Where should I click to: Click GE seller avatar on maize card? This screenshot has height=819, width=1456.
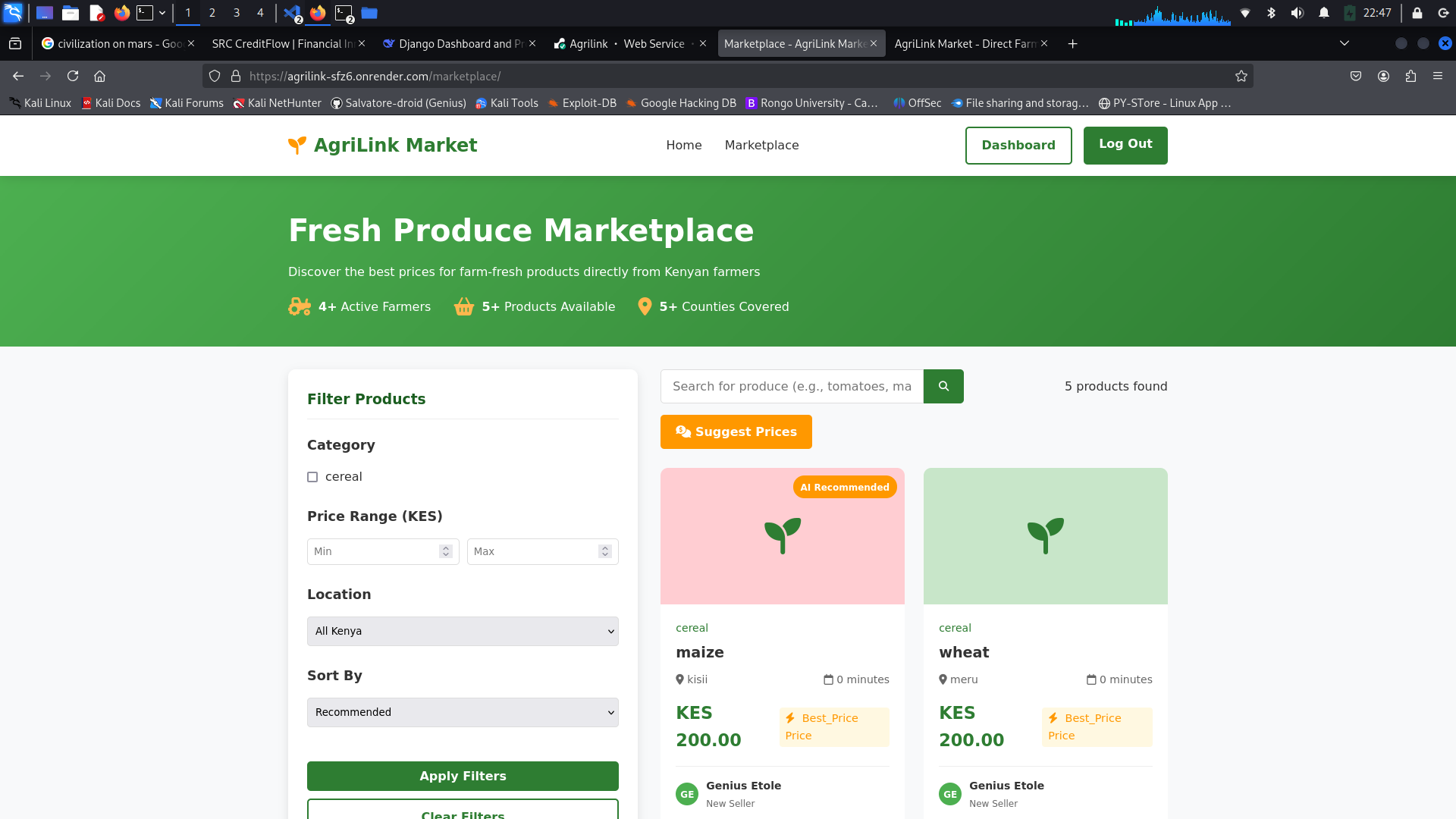[687, 794]
